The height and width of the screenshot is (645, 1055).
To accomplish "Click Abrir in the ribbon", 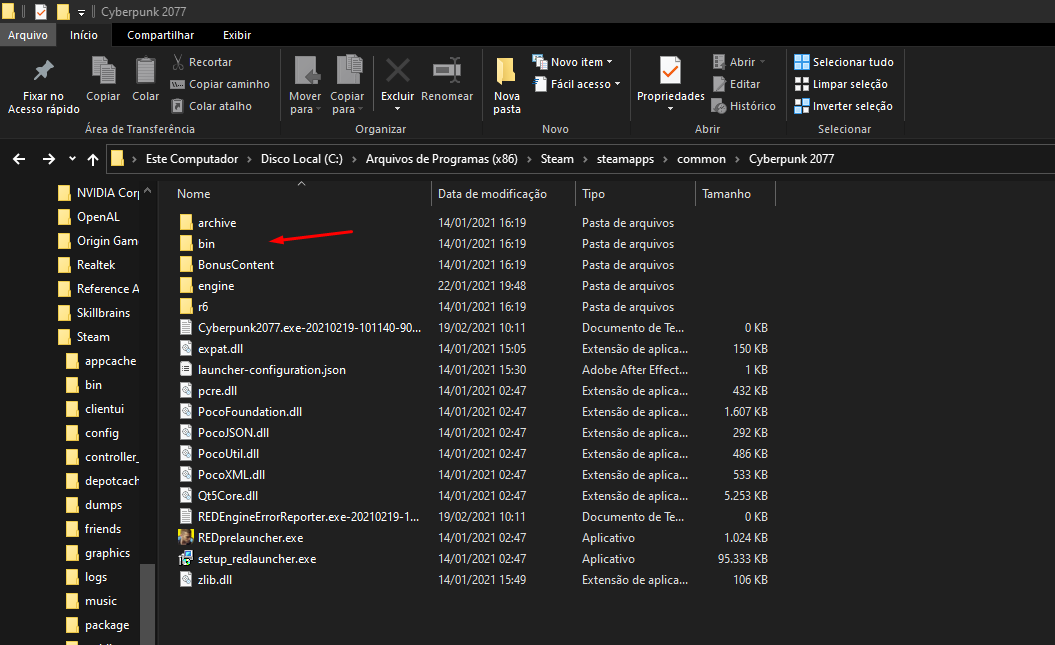I will (739, 62).
